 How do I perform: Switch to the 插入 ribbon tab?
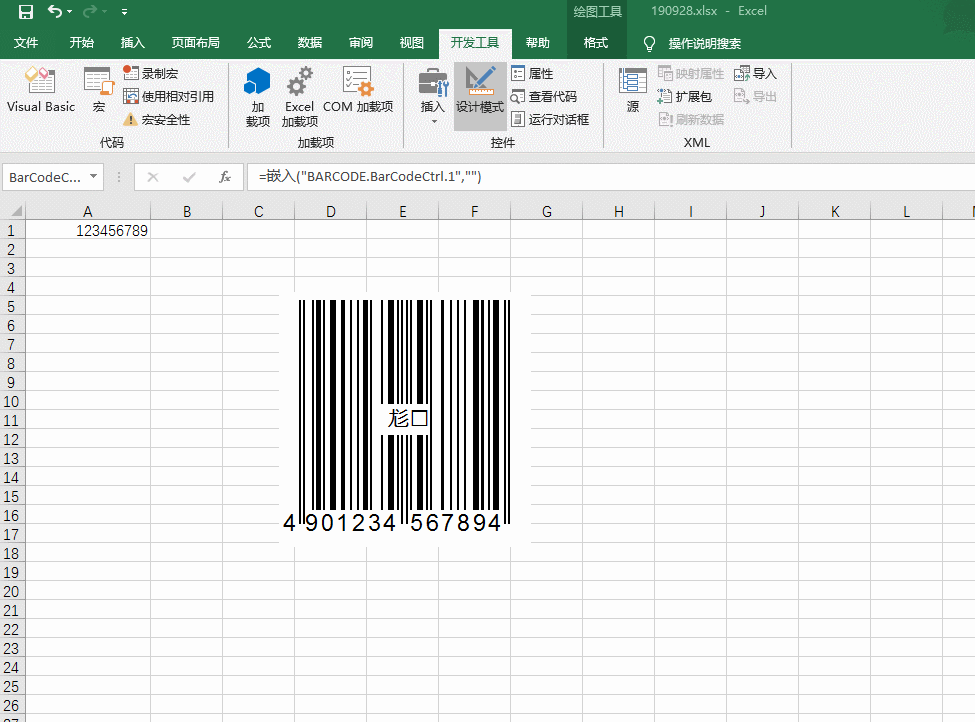click(x=132, y=43)
